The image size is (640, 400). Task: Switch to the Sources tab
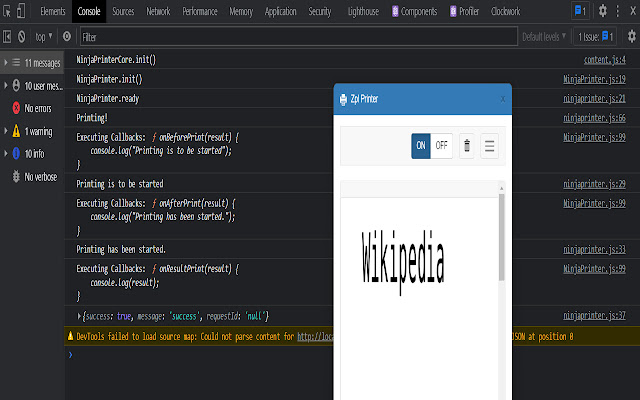pyautogui.click(x=123, y=11)
